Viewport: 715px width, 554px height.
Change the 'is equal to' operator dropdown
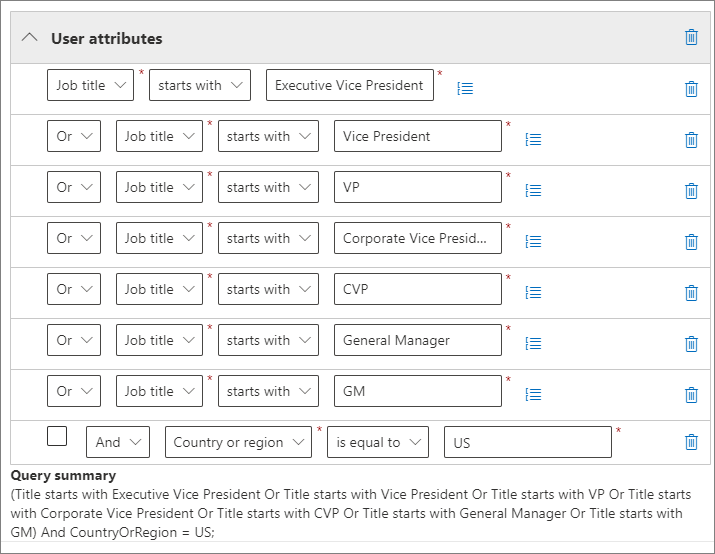point(378,442)
